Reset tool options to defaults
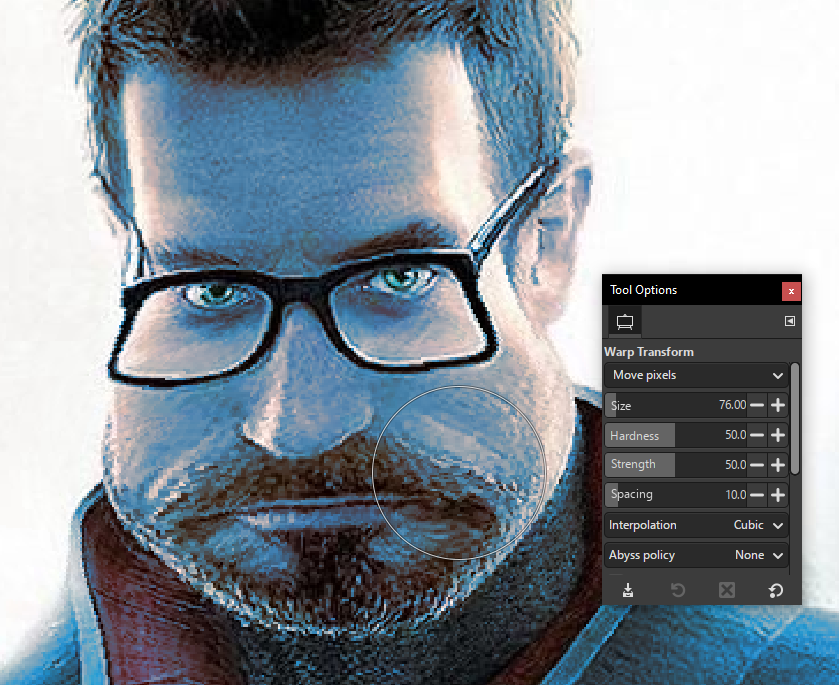This screenshot has width=839, height=685. (776, 590)
